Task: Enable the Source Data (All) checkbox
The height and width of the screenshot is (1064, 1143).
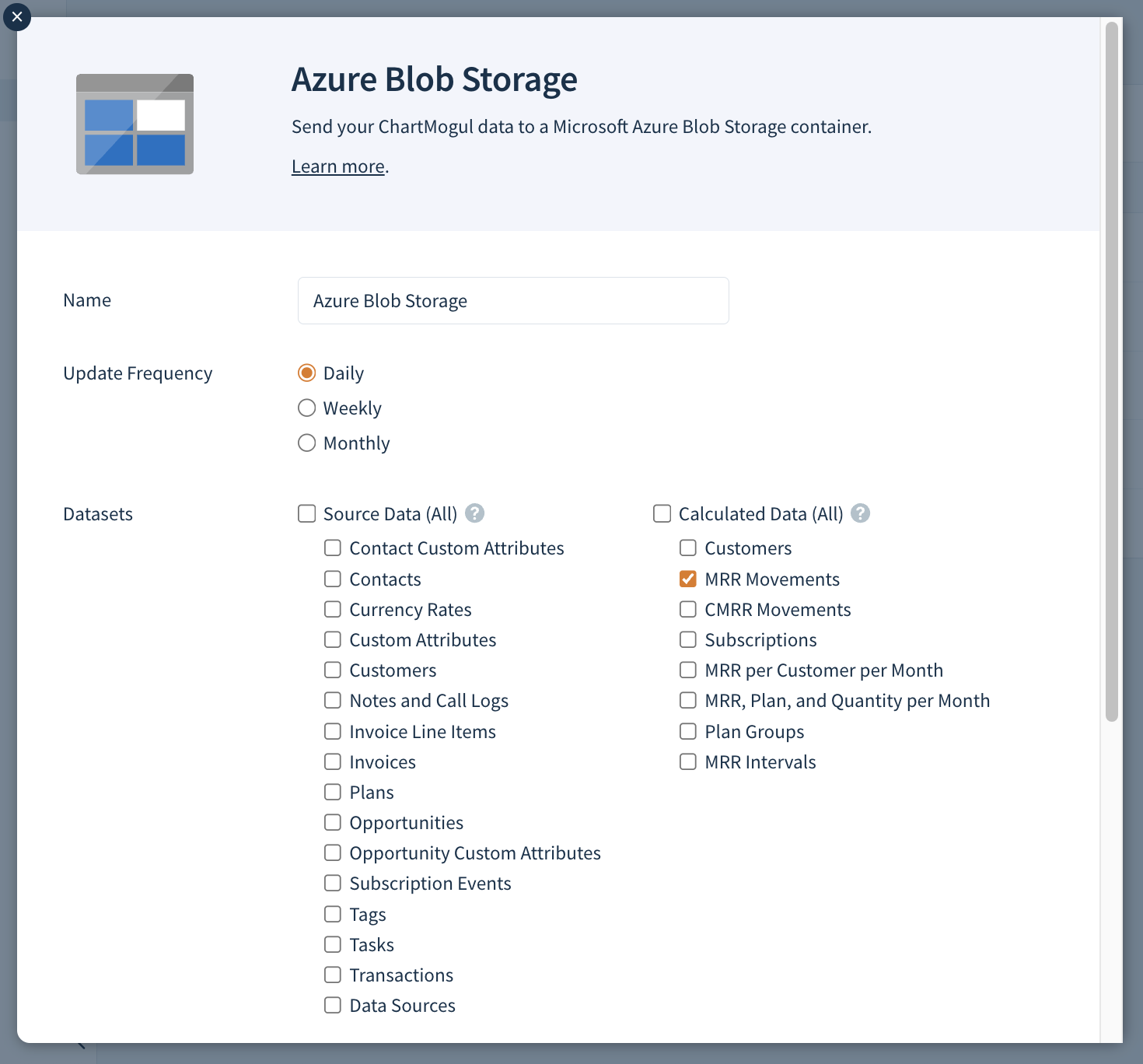Action: tap(306, 513)
